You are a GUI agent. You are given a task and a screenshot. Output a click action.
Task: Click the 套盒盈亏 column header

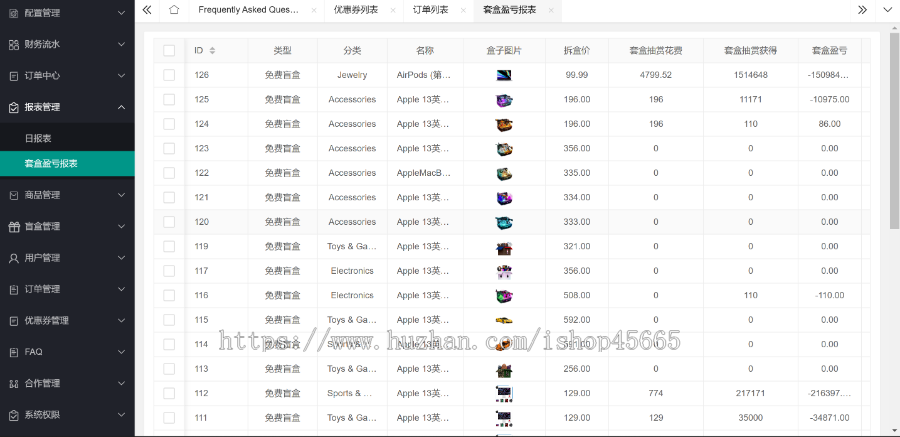[829, 51]
